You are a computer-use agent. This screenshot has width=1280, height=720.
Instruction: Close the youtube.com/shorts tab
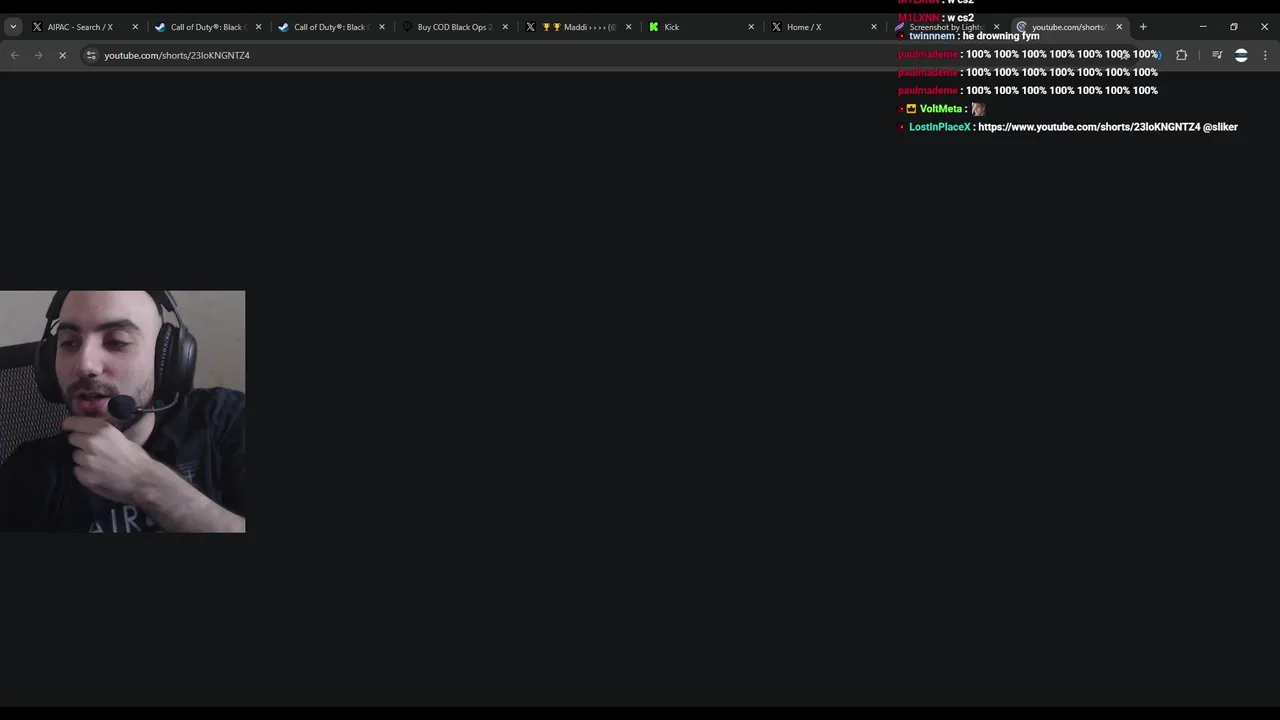1119,27
